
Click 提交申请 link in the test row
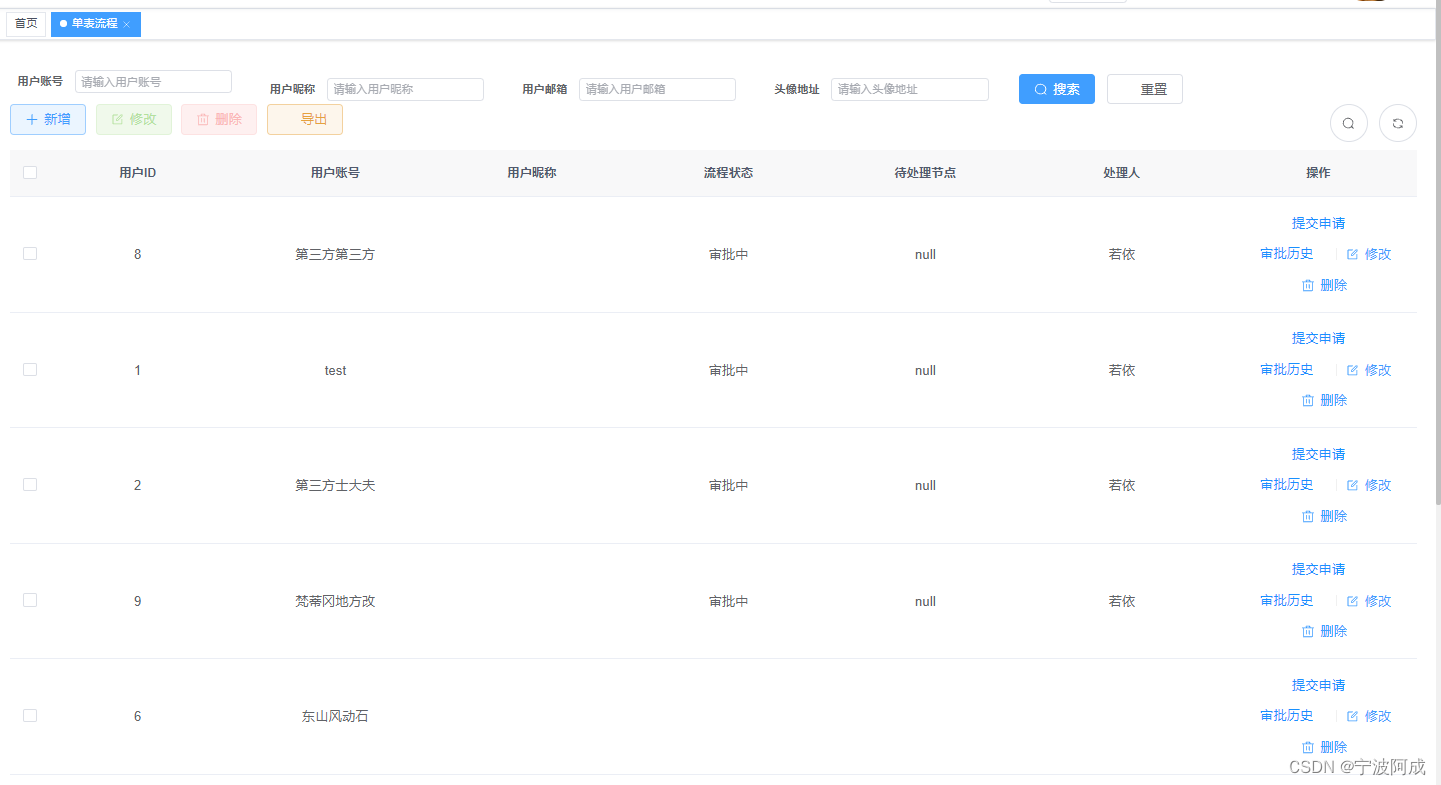coord(1318,338)
